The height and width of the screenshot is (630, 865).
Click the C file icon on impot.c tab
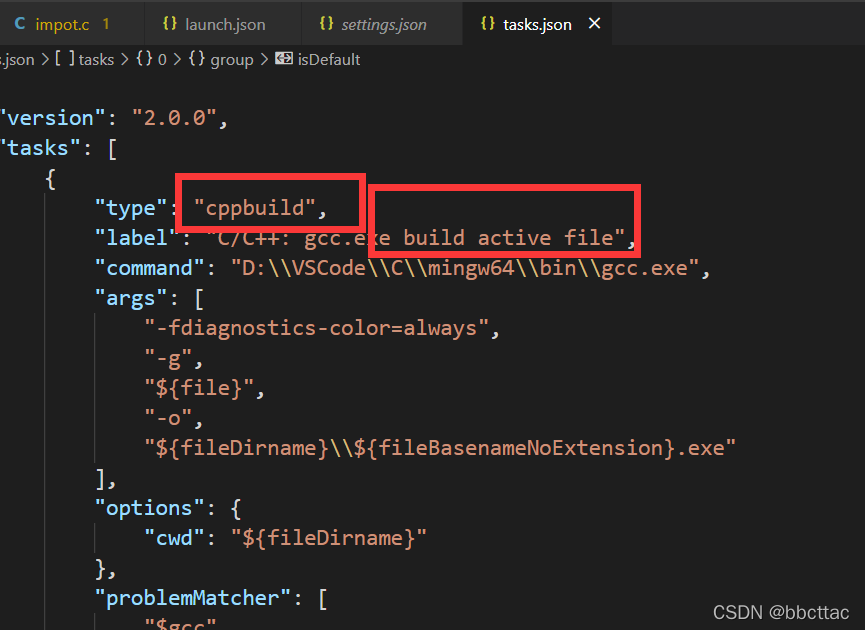(x=20, y=24)
